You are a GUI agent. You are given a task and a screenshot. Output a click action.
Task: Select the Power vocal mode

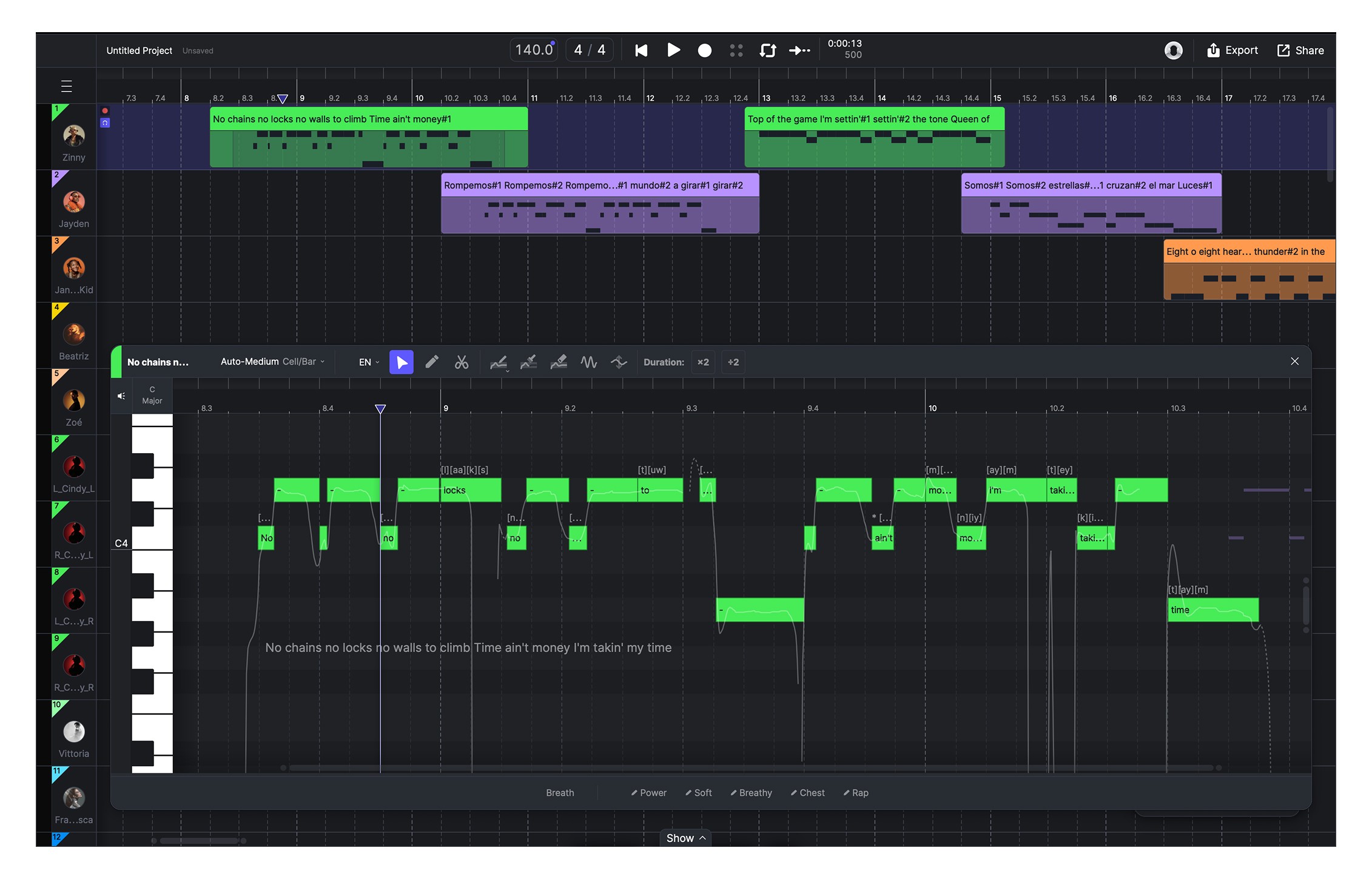pos(648,793)
